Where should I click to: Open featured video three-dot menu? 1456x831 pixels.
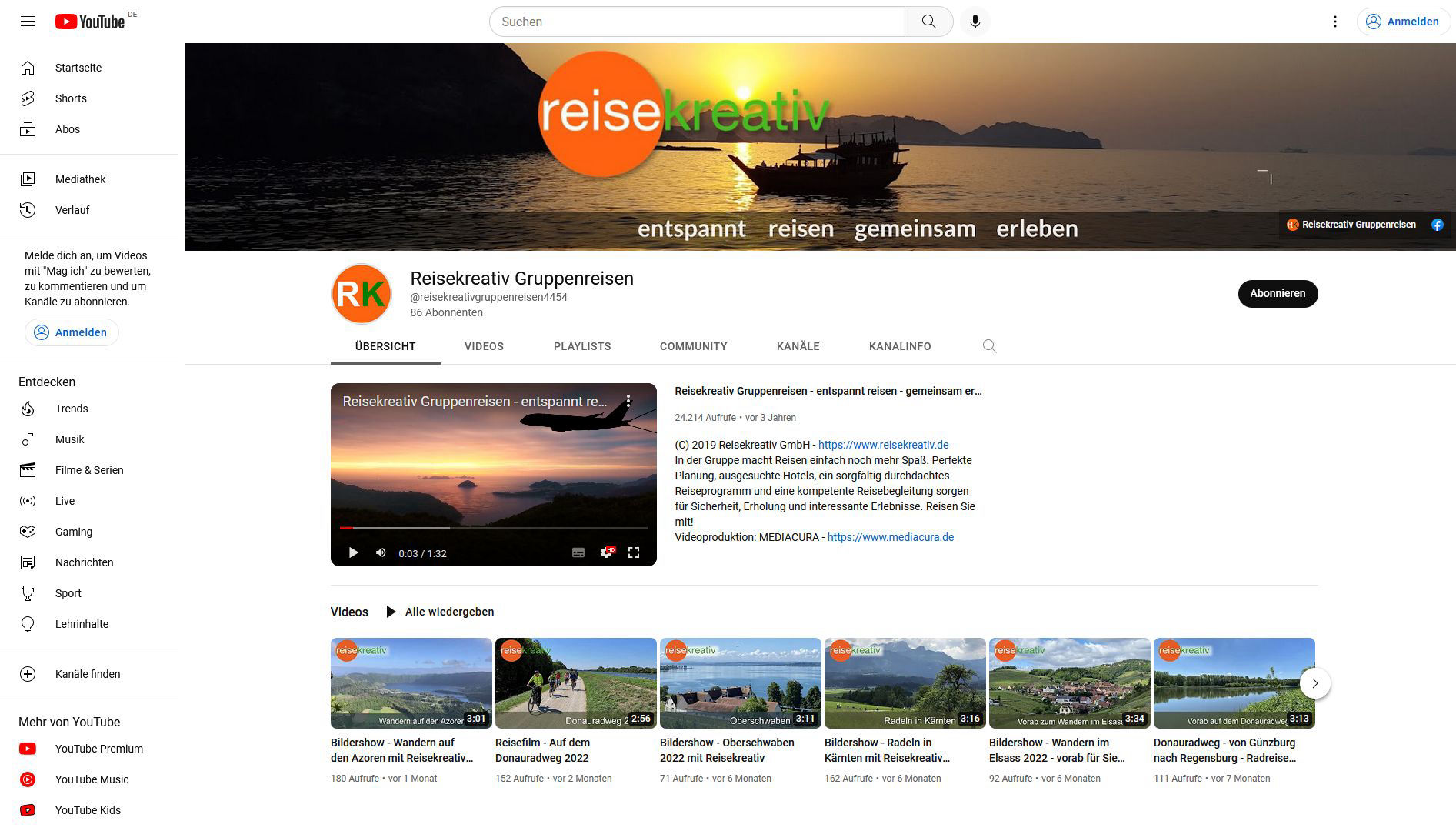pos(628,401)
